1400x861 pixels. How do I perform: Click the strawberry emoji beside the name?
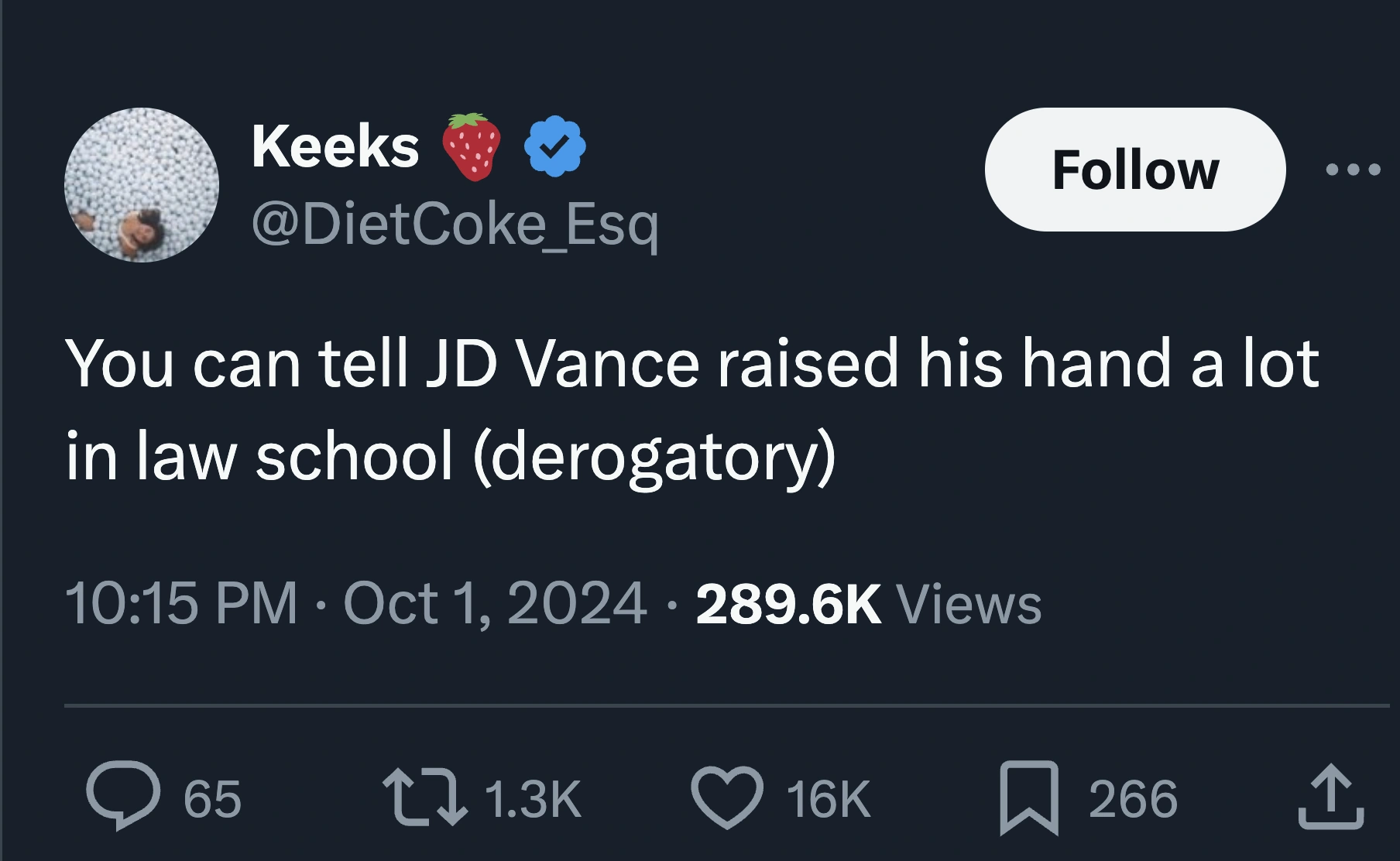[x=471, y=146]
